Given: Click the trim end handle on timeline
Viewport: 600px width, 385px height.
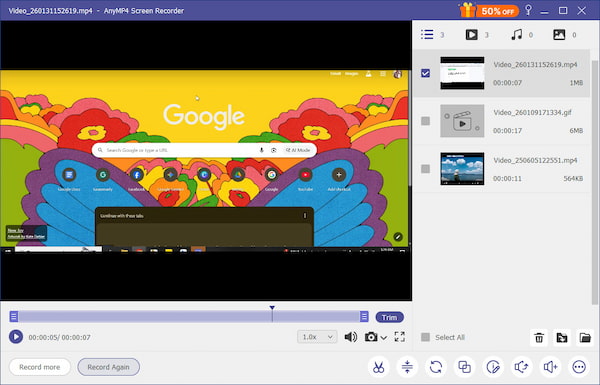Looking at the screenshot, I should 364,316.
